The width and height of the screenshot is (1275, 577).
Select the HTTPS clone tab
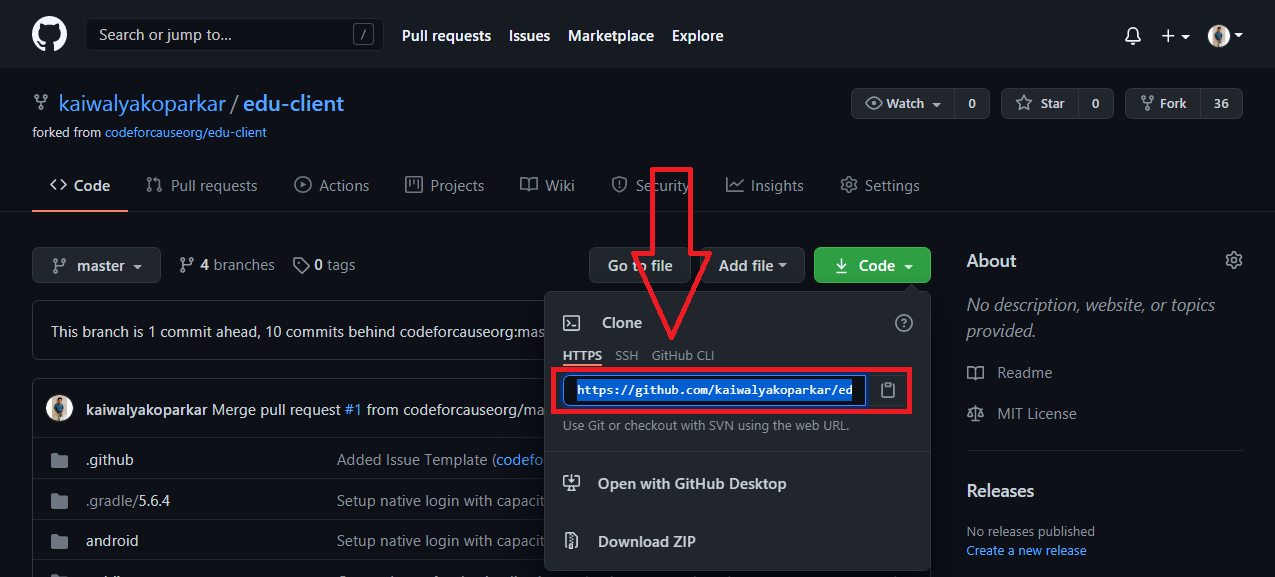582,356
